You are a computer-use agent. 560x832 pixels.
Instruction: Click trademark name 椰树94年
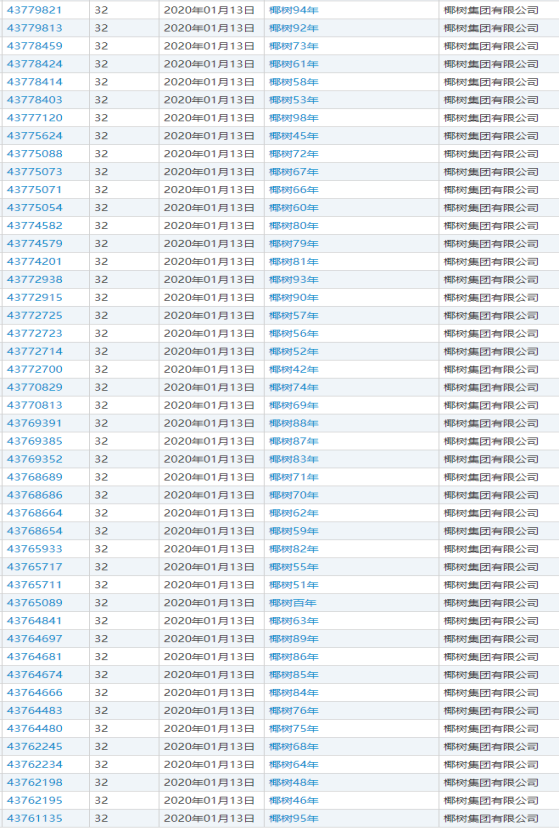(x=294, y=10)
